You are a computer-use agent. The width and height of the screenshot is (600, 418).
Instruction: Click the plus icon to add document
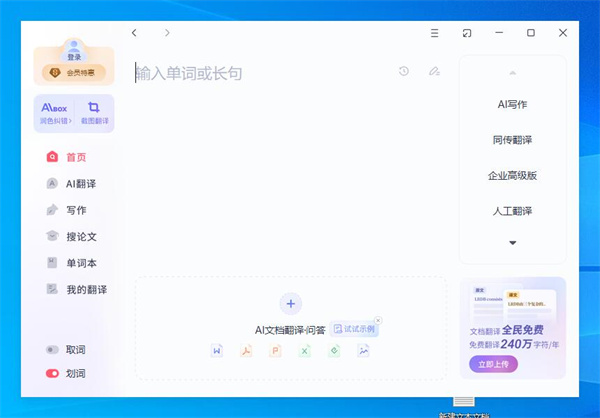click(x=290, y=303)
